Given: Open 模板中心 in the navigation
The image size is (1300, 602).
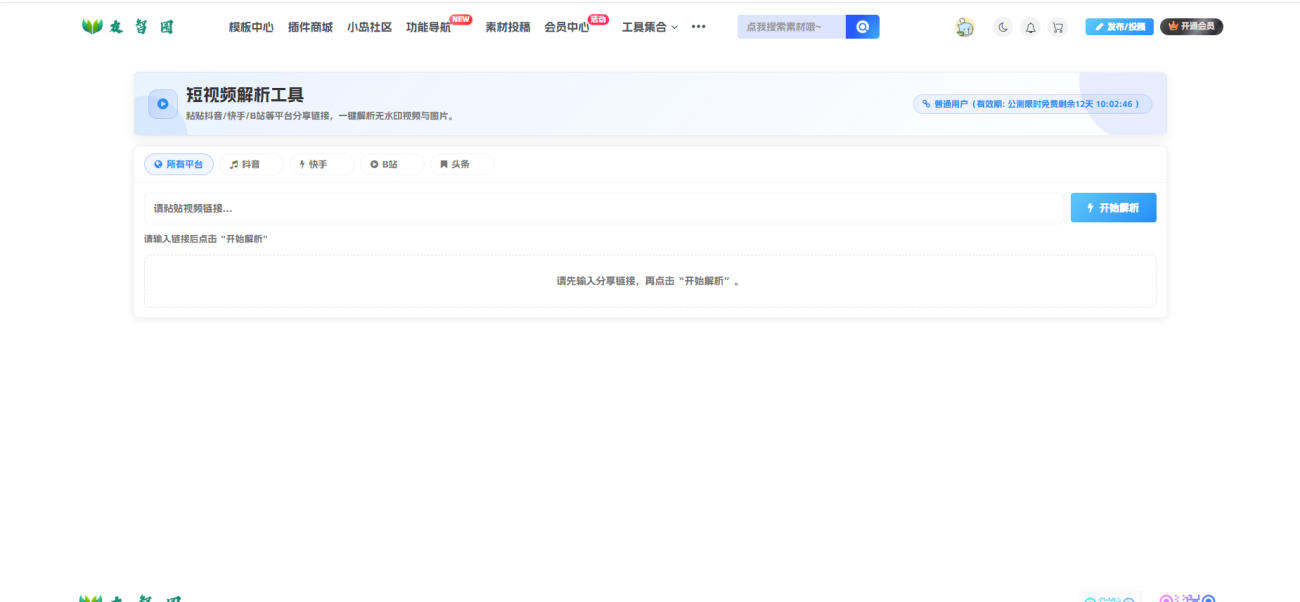Looking at the screenshot, I should (x=251, y=27).
